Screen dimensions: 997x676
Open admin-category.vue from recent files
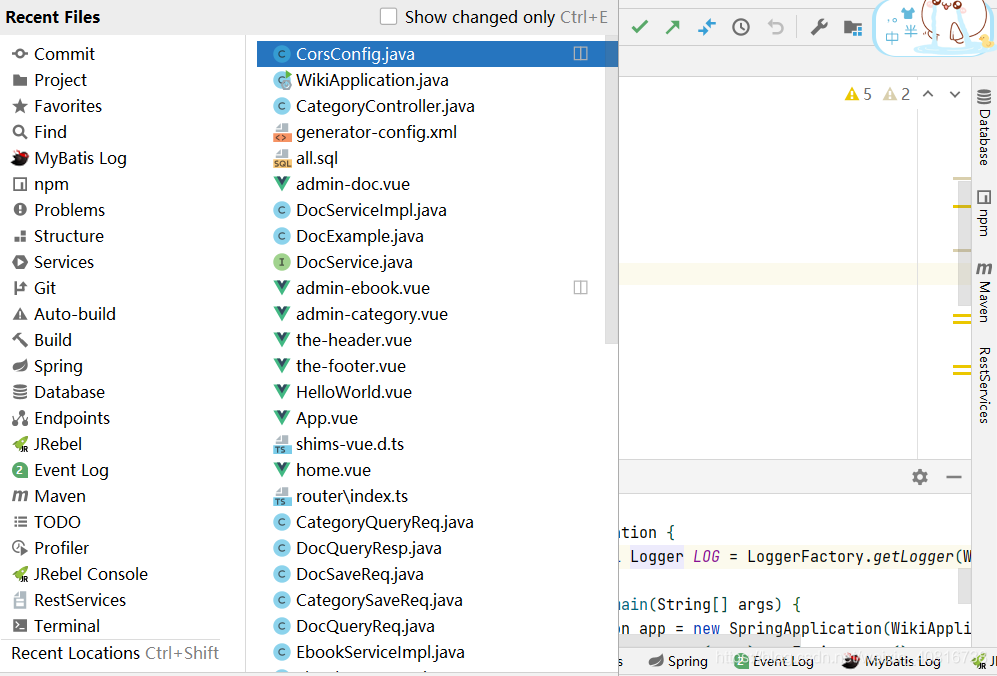point(372,315)
